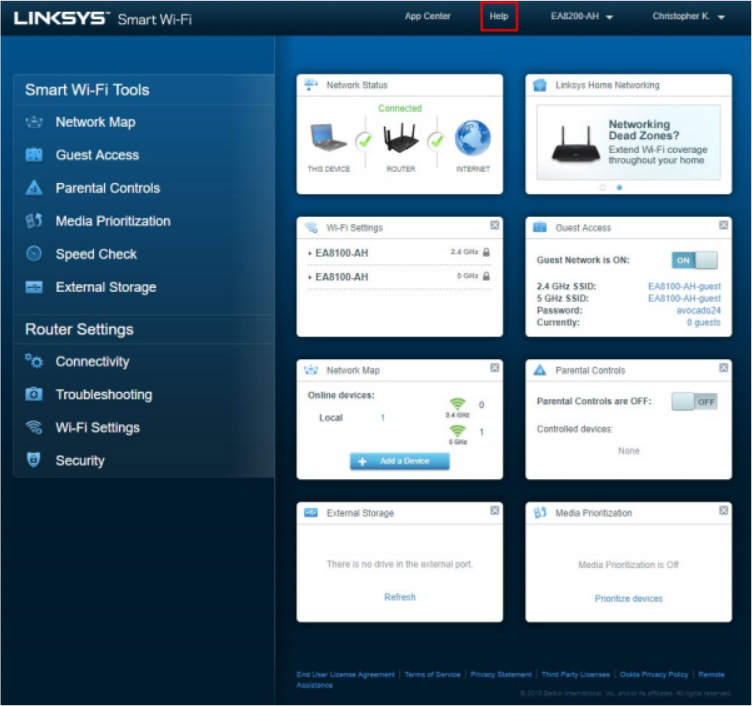Turn on the Parental Controls switch

[694, 401]
